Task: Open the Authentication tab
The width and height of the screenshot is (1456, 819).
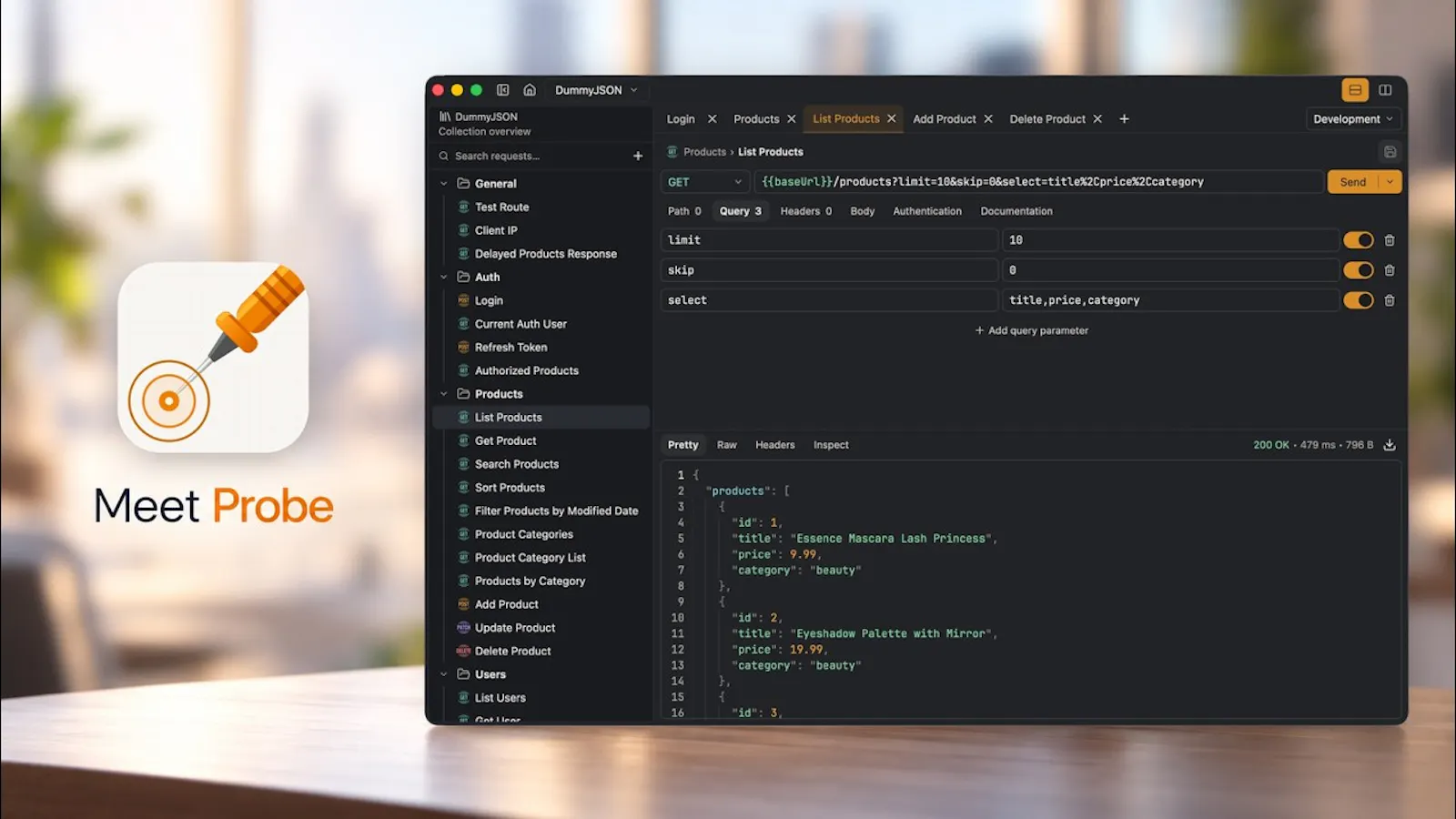Action: coord(927,211)
